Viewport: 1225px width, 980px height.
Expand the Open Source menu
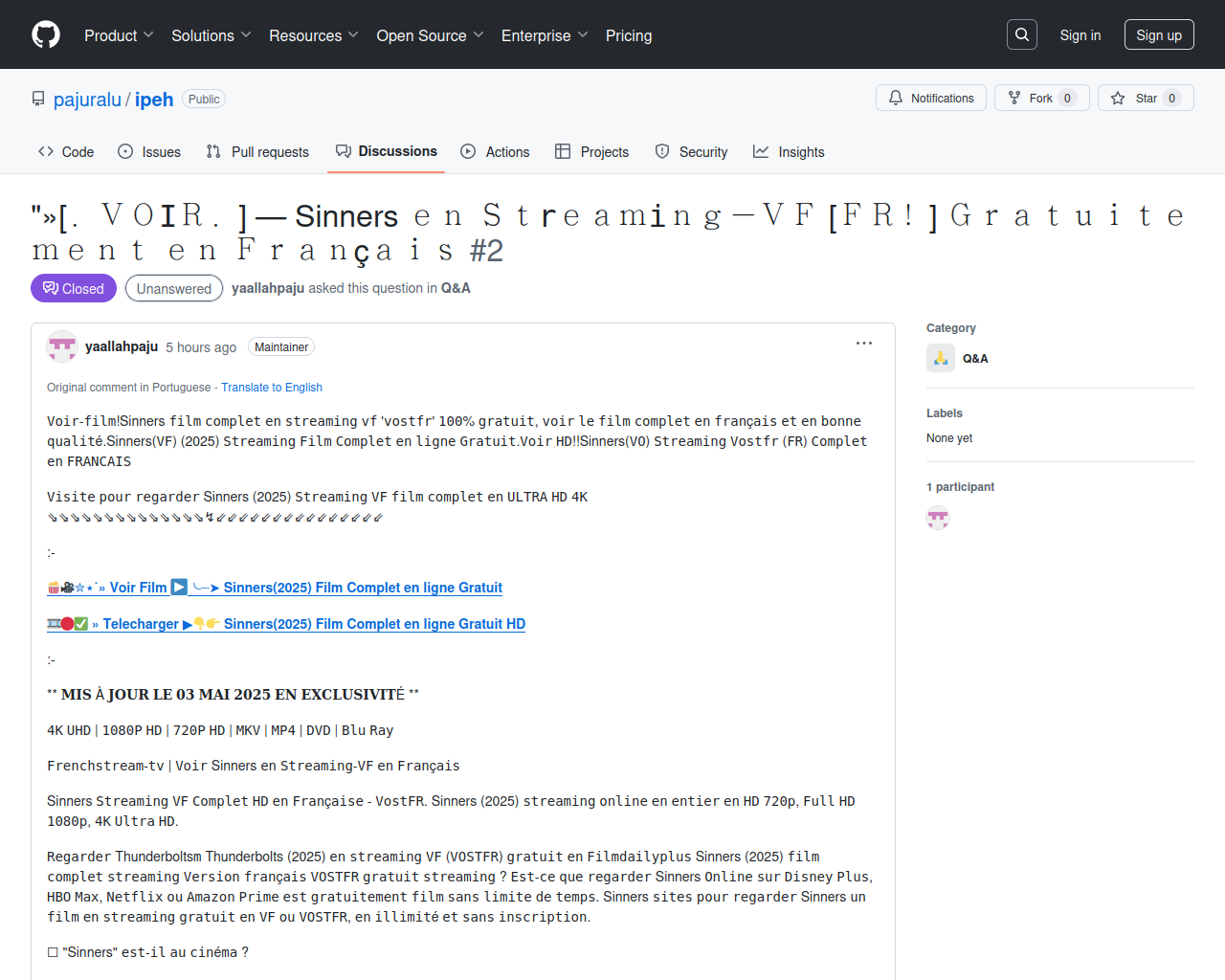(431, 35)
